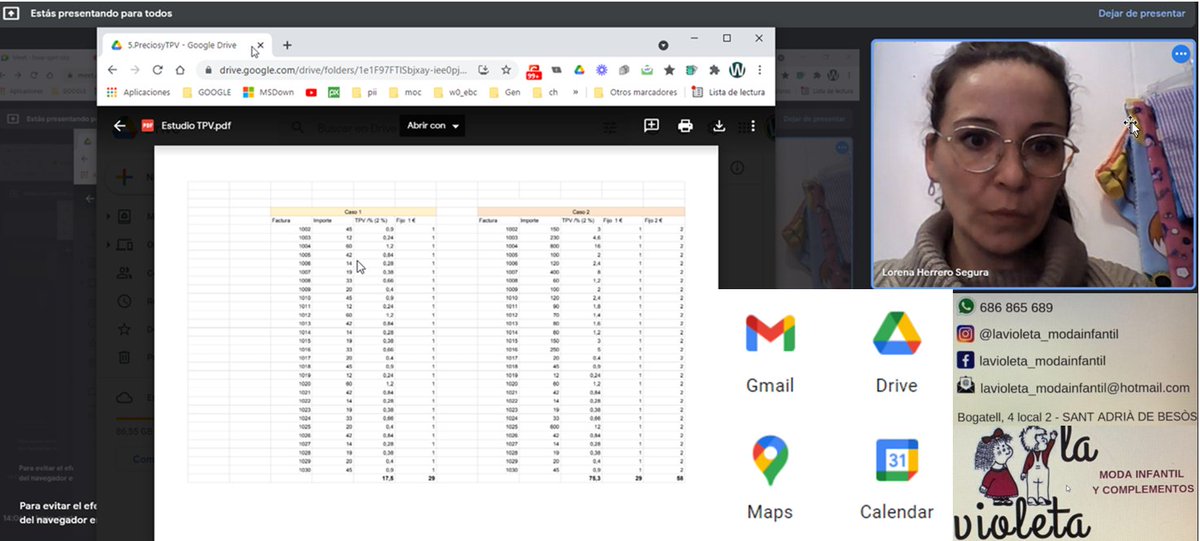Click the green px bookmark icon

click(334, 92)
